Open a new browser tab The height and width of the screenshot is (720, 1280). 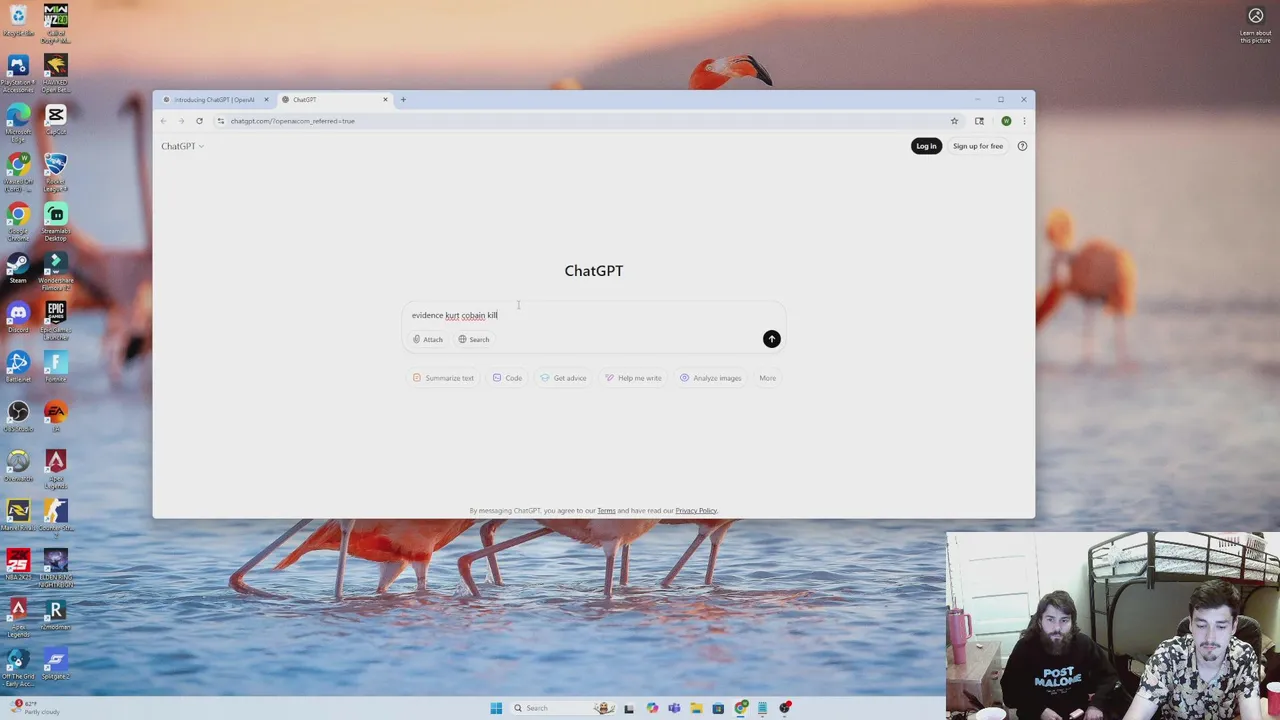point(403,100)
